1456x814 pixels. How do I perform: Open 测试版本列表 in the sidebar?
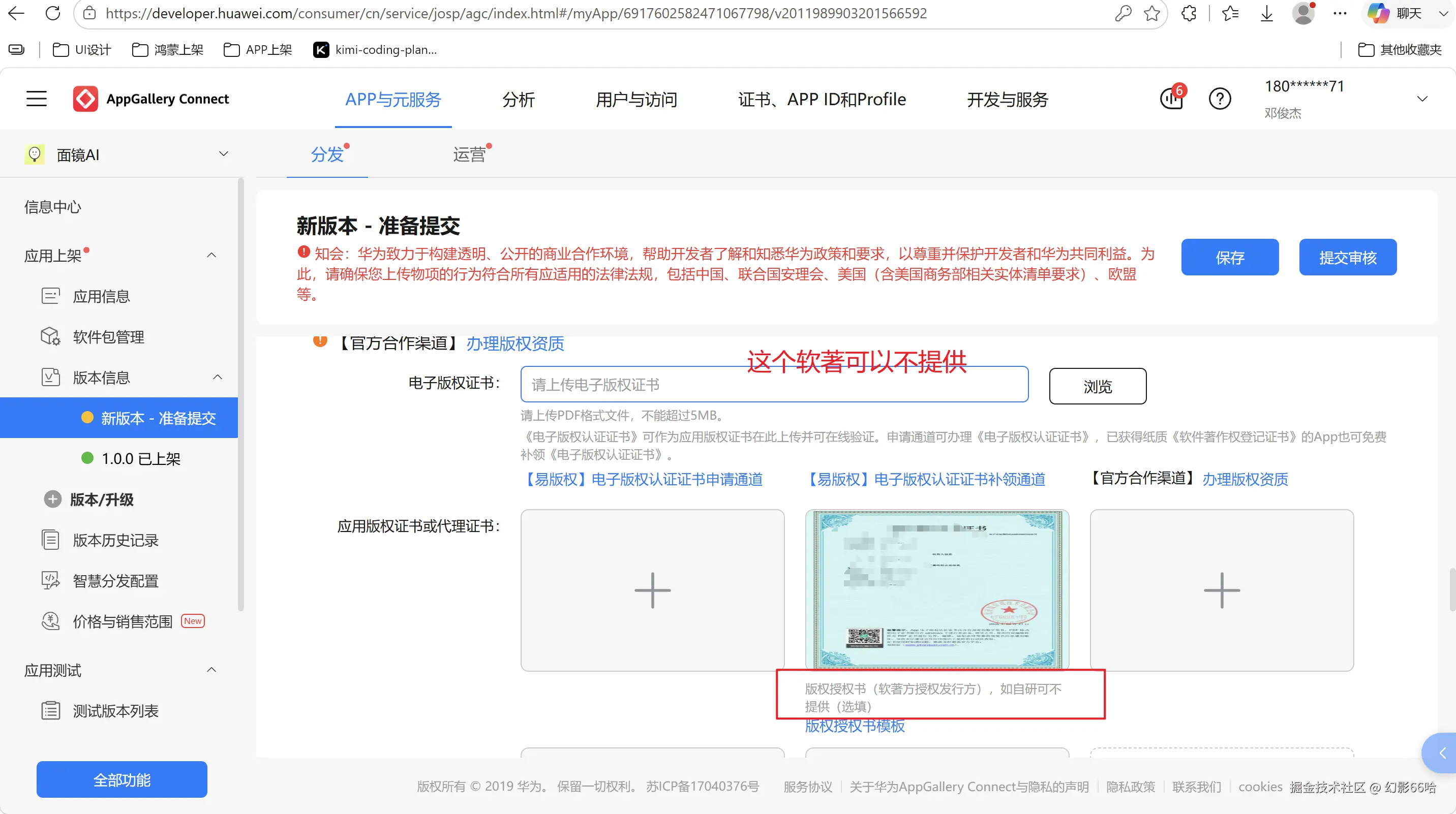pos(115,711)
